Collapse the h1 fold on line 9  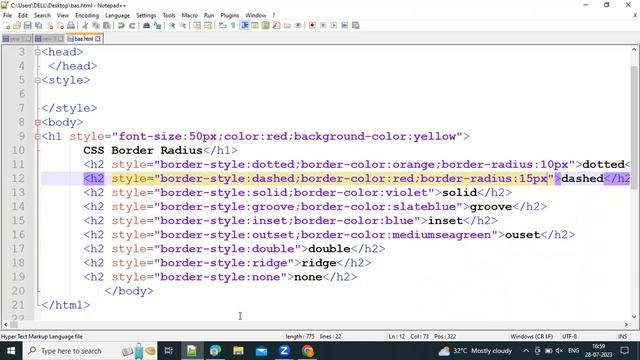pos(38,137)
